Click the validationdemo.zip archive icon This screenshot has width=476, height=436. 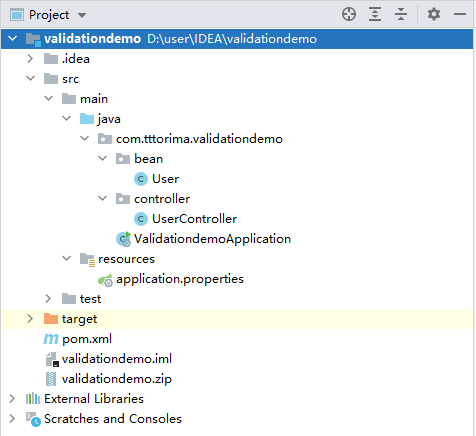(x=51, y=379)
